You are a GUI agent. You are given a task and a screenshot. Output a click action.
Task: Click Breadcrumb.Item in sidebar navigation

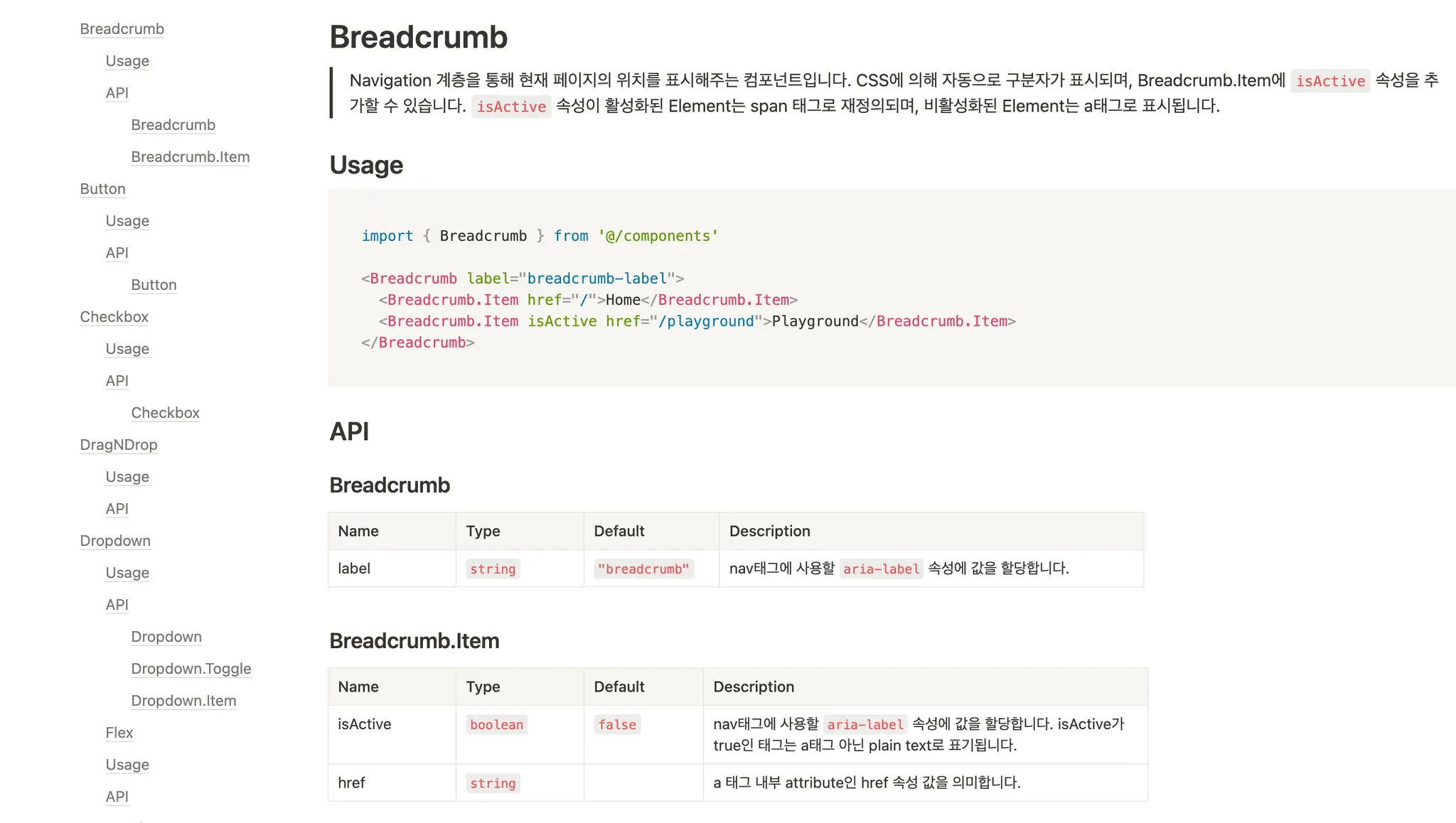pos(190,157)
